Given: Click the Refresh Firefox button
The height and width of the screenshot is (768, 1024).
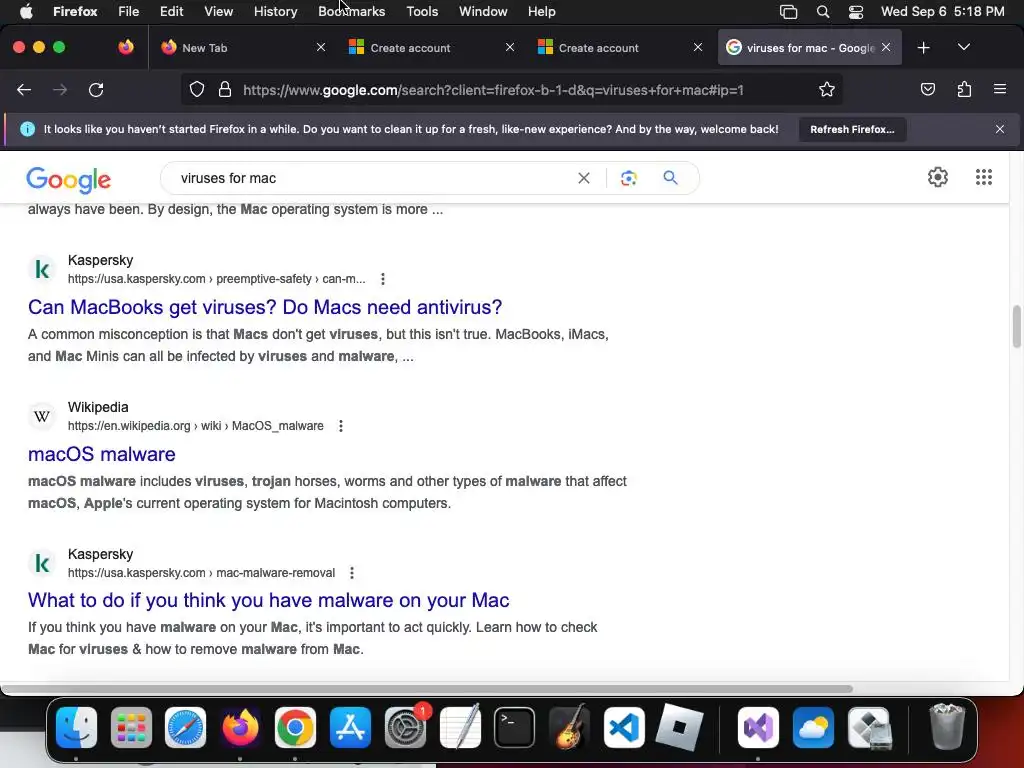Looking at the screenshot, I should tap(852, 129).
